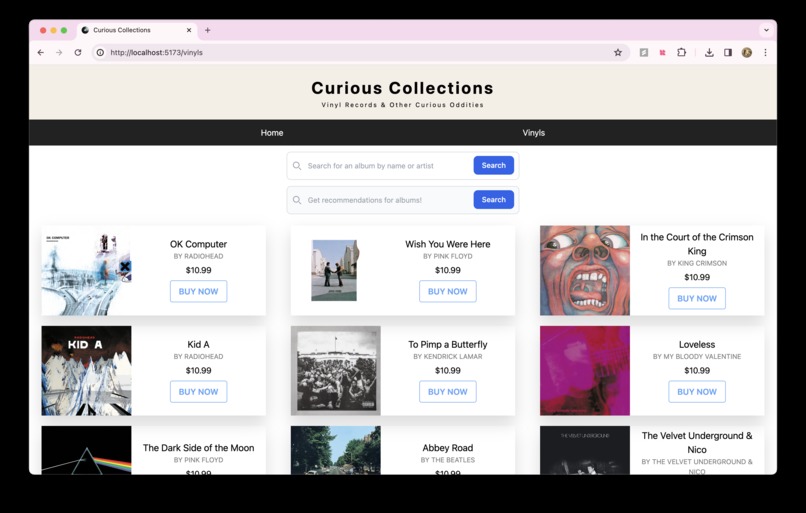Open the site information icon in the address bar
The height and width of the screenshot is (513, 806).
pyautogui.click(x=100, y=52)
